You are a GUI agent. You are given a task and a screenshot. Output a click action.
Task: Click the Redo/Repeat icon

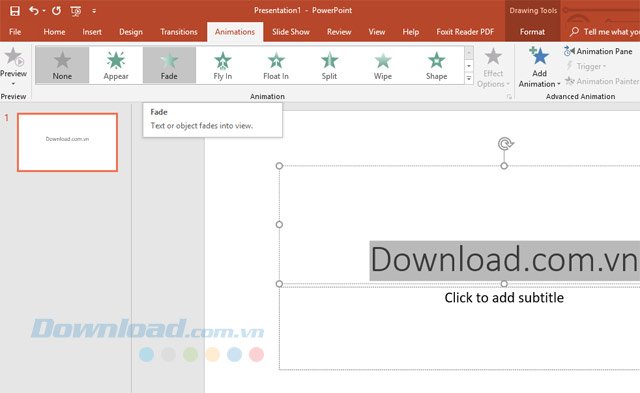[x=56, y=11]
